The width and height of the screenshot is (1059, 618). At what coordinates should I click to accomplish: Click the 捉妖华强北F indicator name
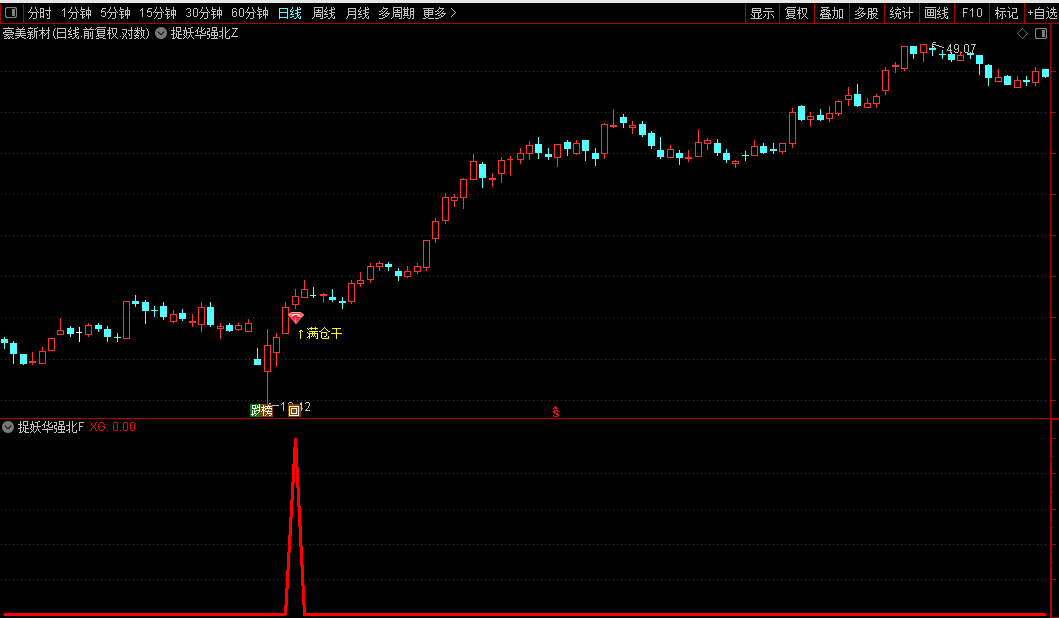coord(51,427)
